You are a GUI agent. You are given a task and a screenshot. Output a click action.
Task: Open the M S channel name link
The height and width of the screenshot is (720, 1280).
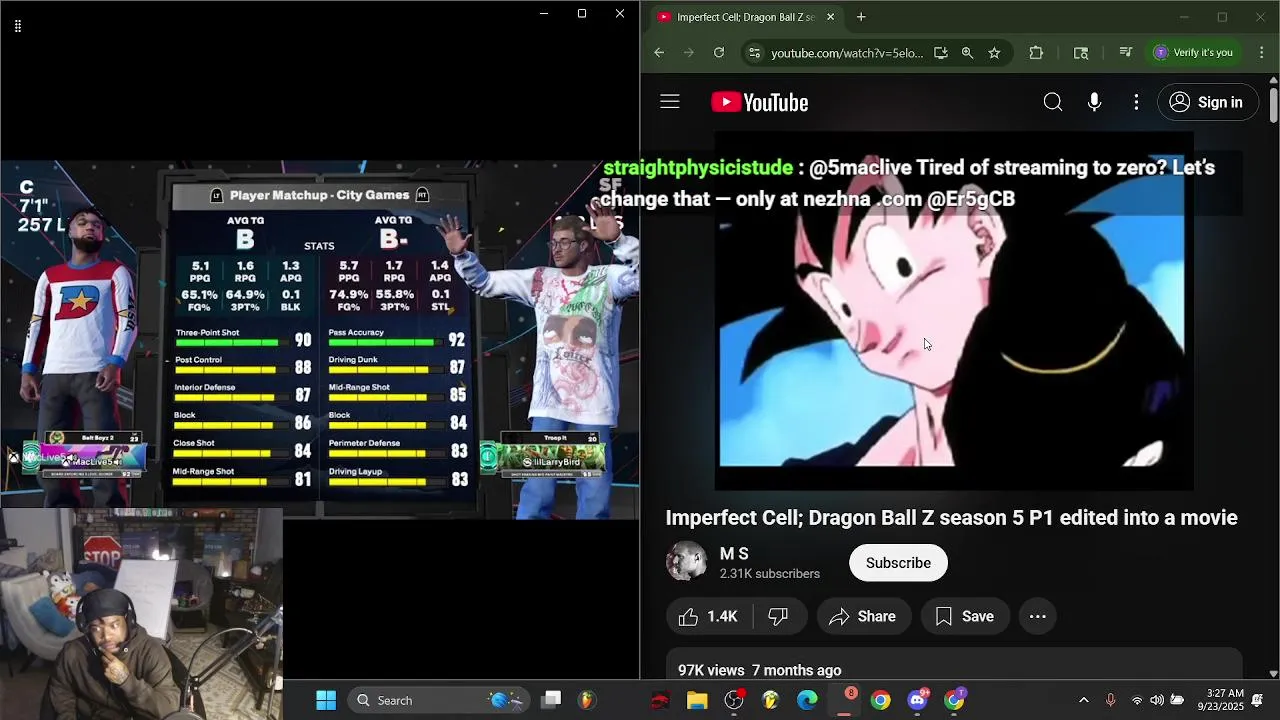tap(734, 553)
